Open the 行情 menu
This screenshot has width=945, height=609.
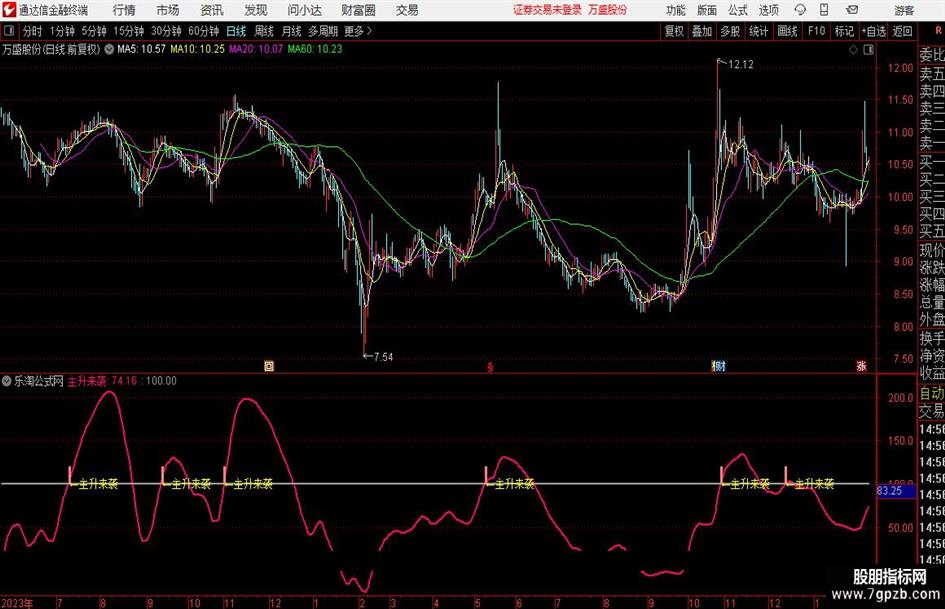click(x=124, y=10)
